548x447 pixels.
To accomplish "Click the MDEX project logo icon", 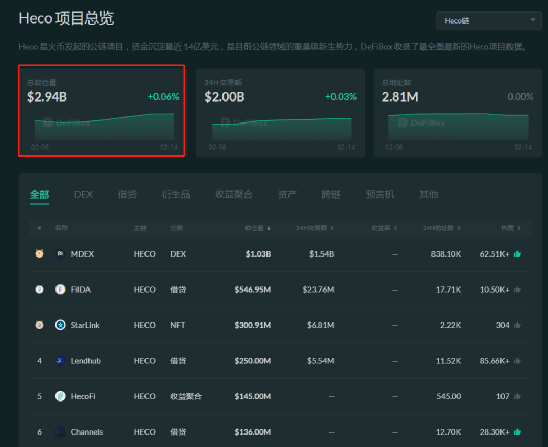I will pyautogui.click(x=60, y=254).
